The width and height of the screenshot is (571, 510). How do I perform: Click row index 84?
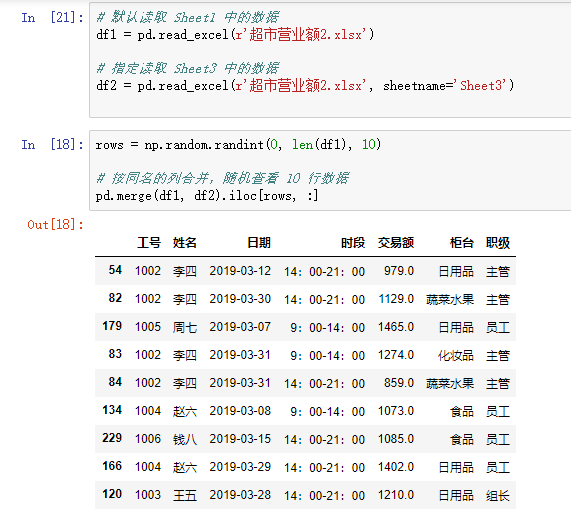coord(115,382)
